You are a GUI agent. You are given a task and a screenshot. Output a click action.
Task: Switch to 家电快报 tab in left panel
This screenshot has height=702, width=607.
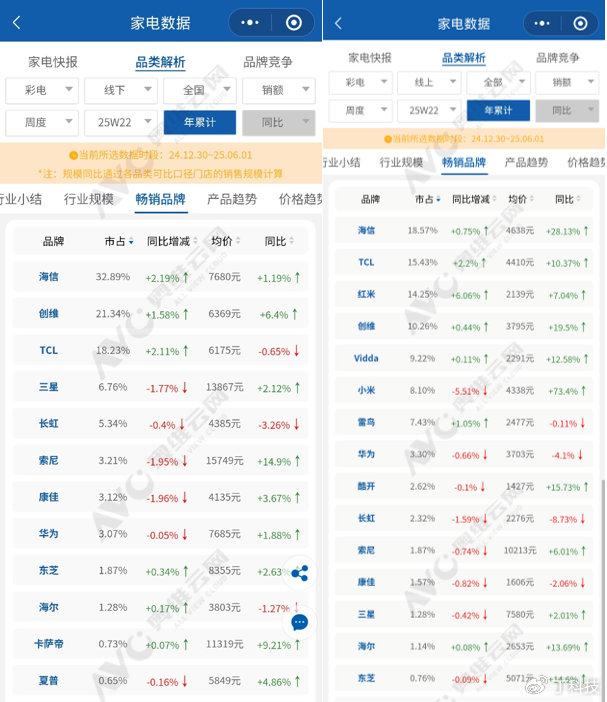(53, 62)
